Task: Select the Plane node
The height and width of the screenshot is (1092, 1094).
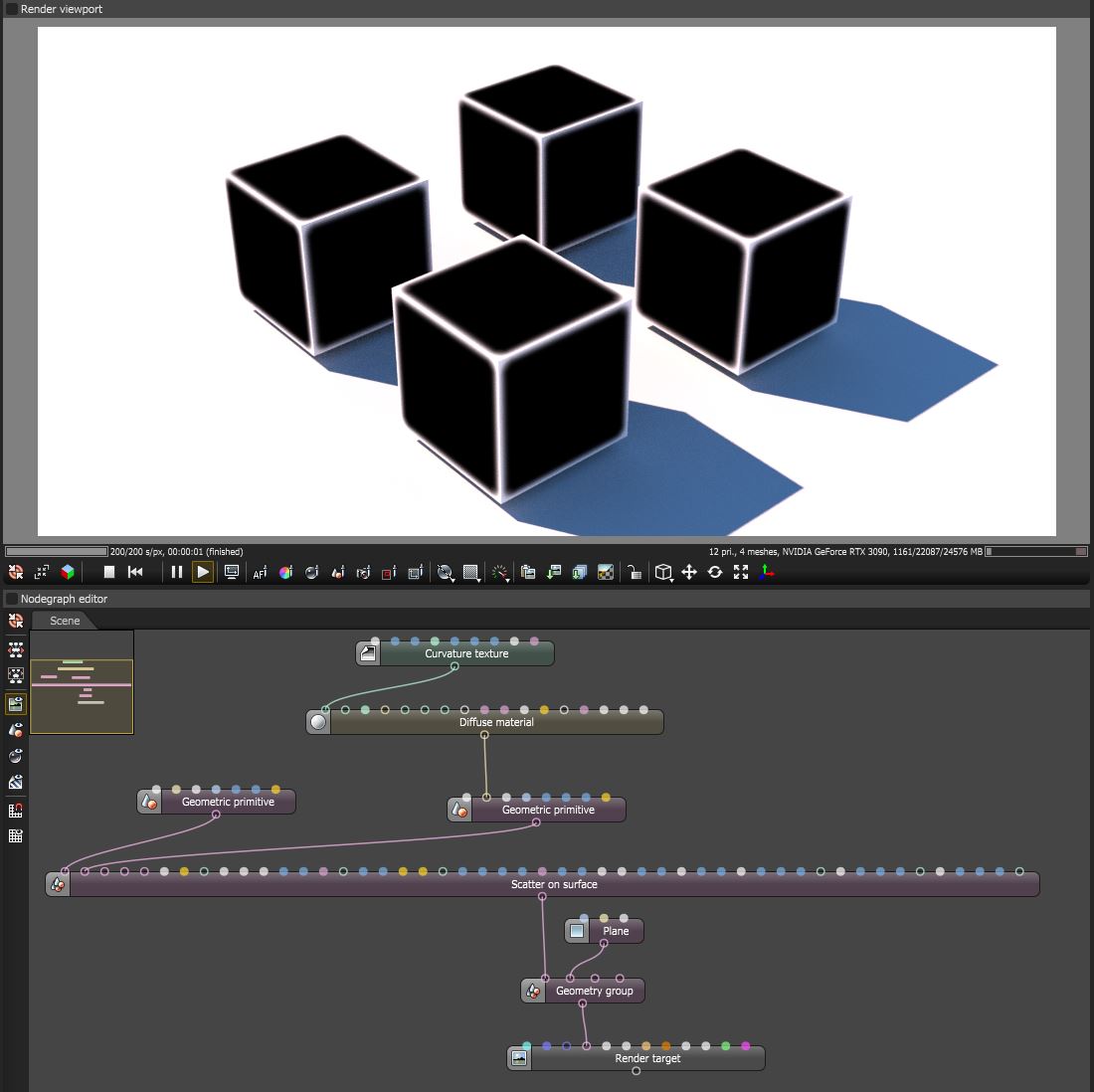Action: coord(605,931)
